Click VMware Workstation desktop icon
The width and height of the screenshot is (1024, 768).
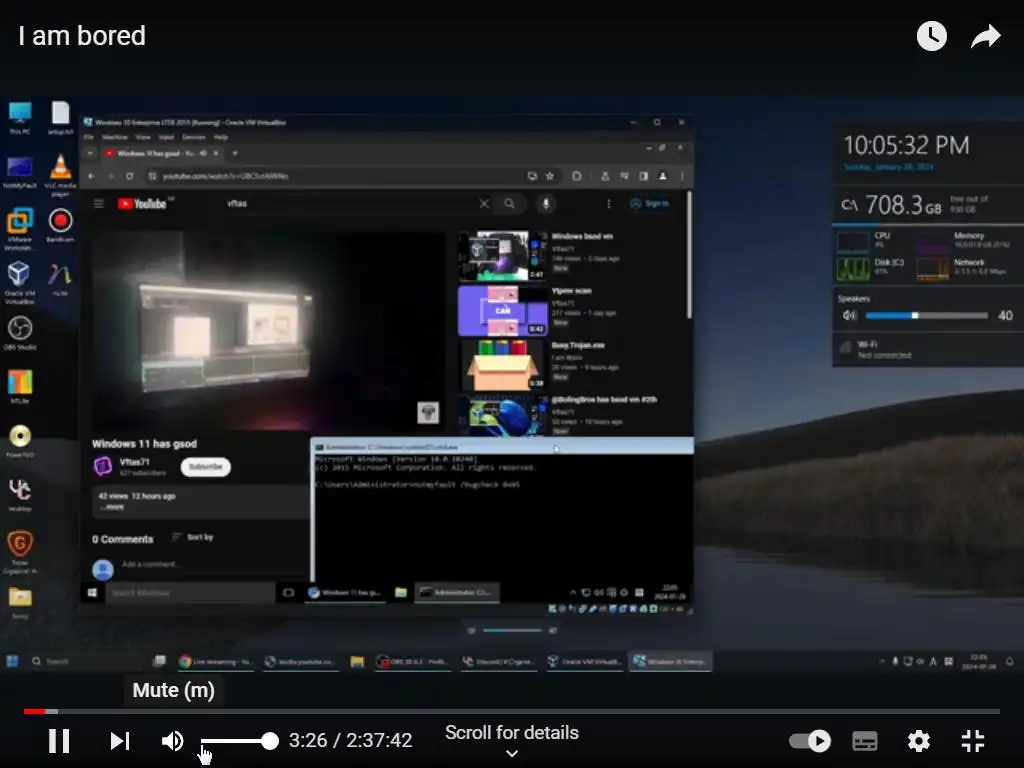click(20, 229)
